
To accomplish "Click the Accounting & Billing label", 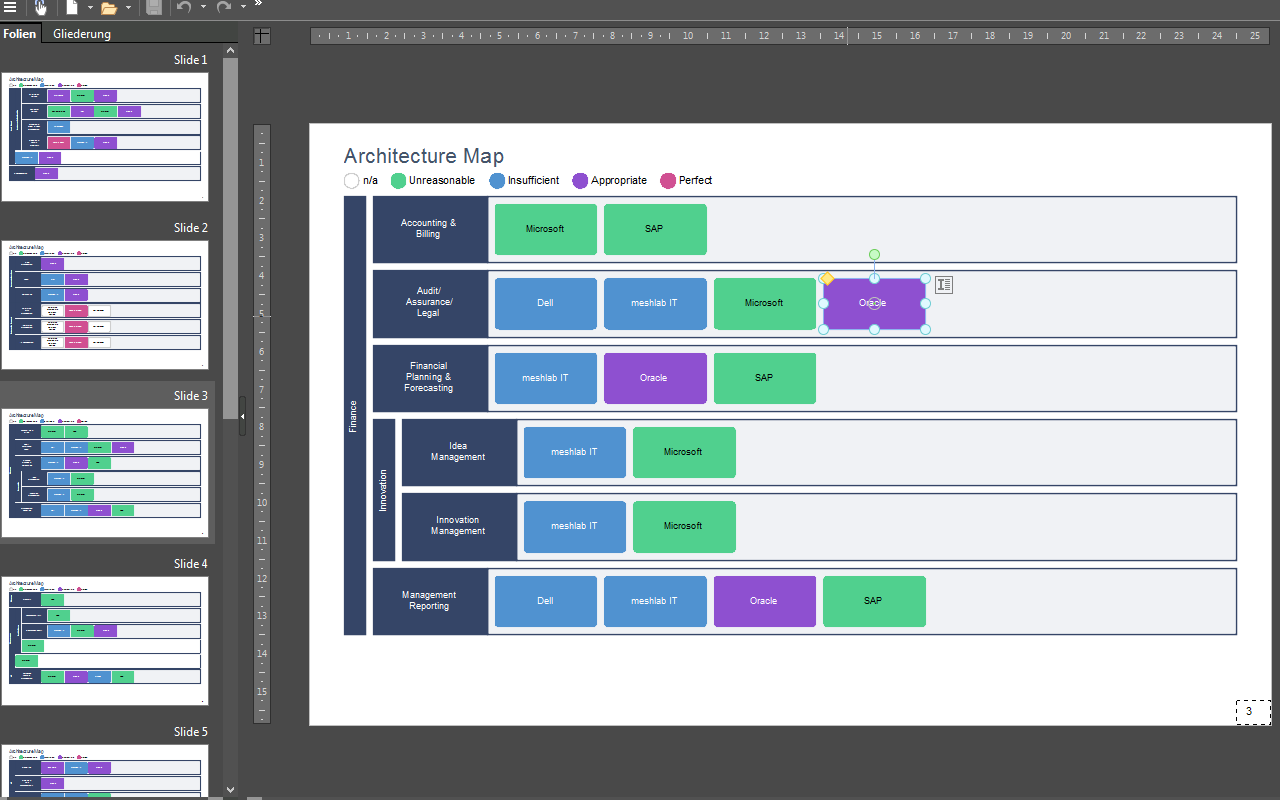I will tap(430, 229).
